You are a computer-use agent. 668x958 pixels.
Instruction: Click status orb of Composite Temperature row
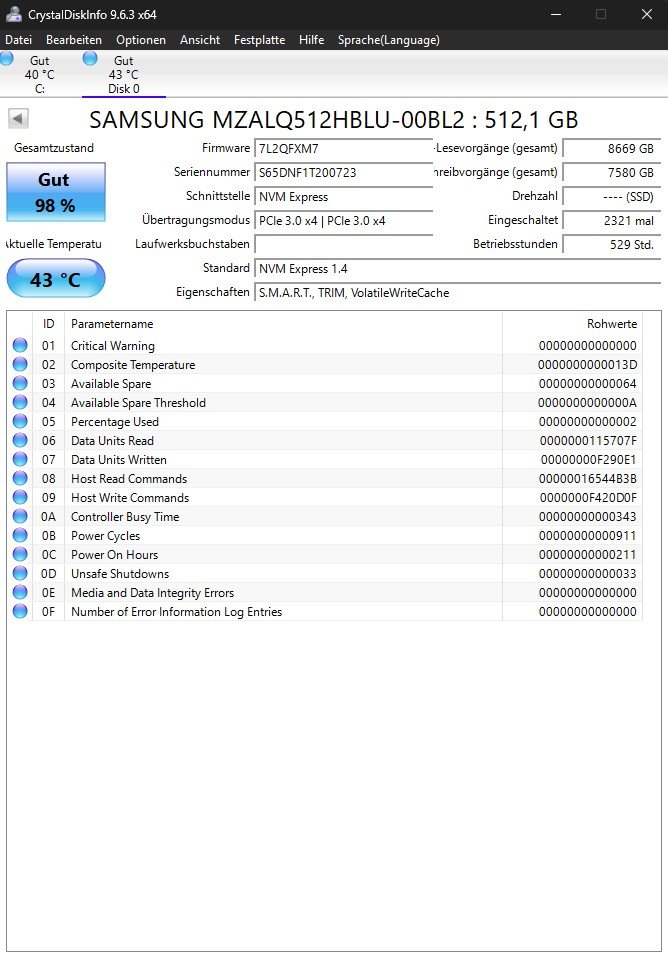coord(20,364)
